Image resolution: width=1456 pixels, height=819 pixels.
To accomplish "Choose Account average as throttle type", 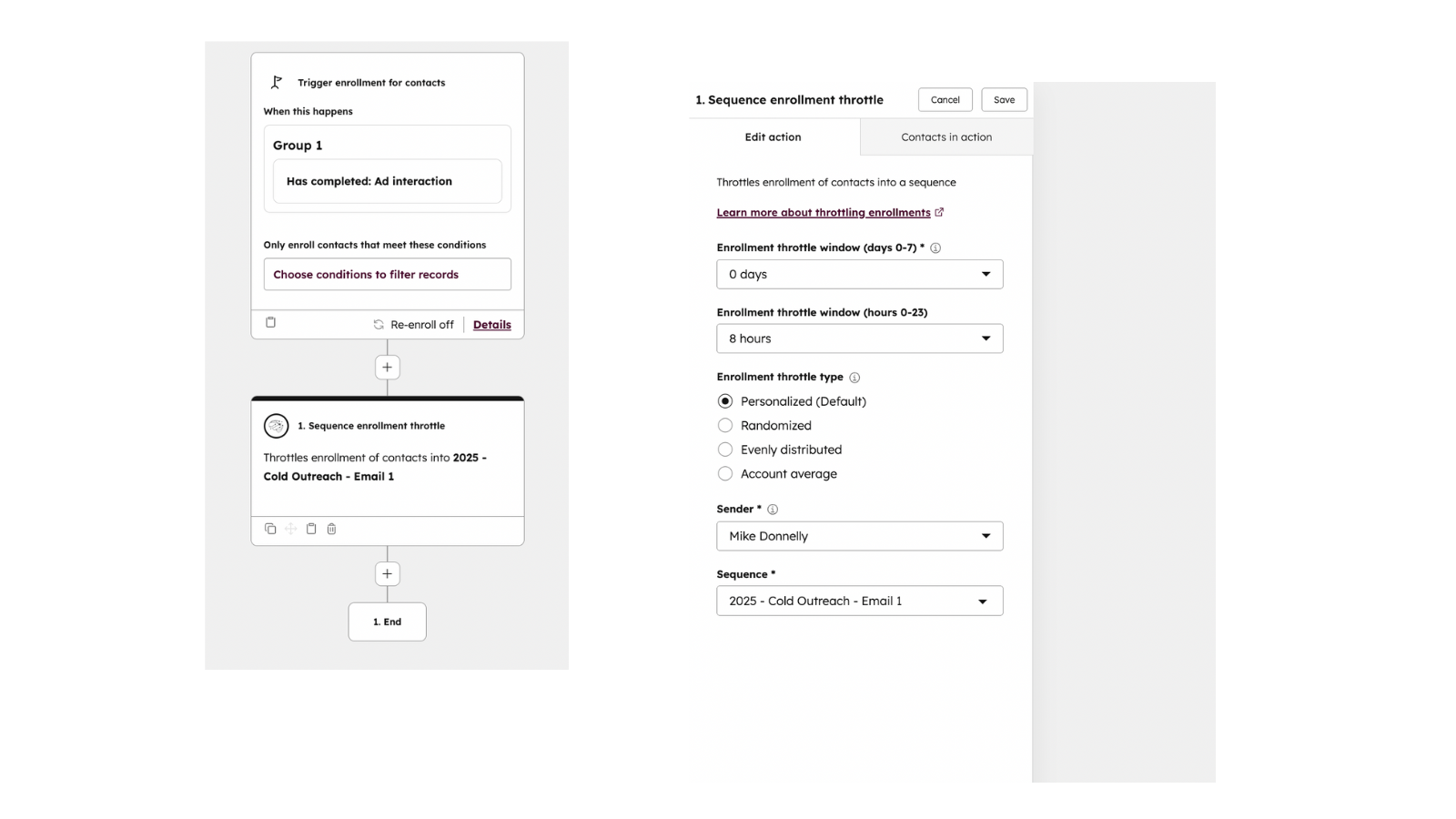I will pyautogui.click(x=725, y=473).
